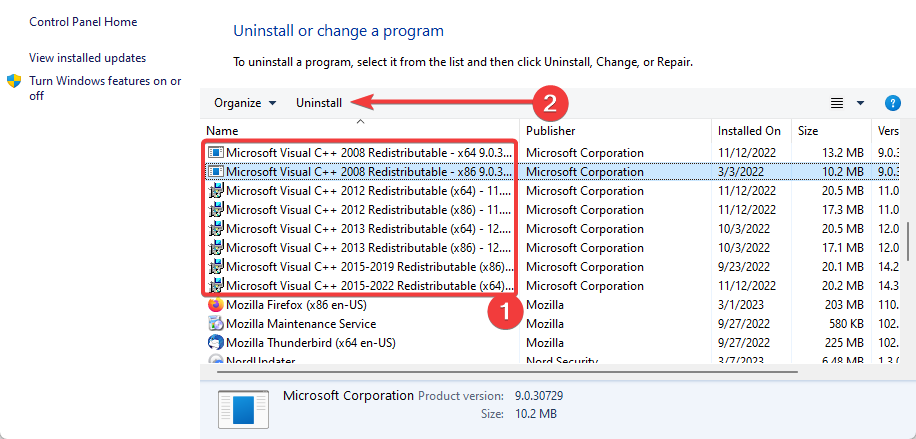Viewport: 916px width, 439px height.
Task: Click the 17.1 MB size cell
Action: [x=841, y=248]
